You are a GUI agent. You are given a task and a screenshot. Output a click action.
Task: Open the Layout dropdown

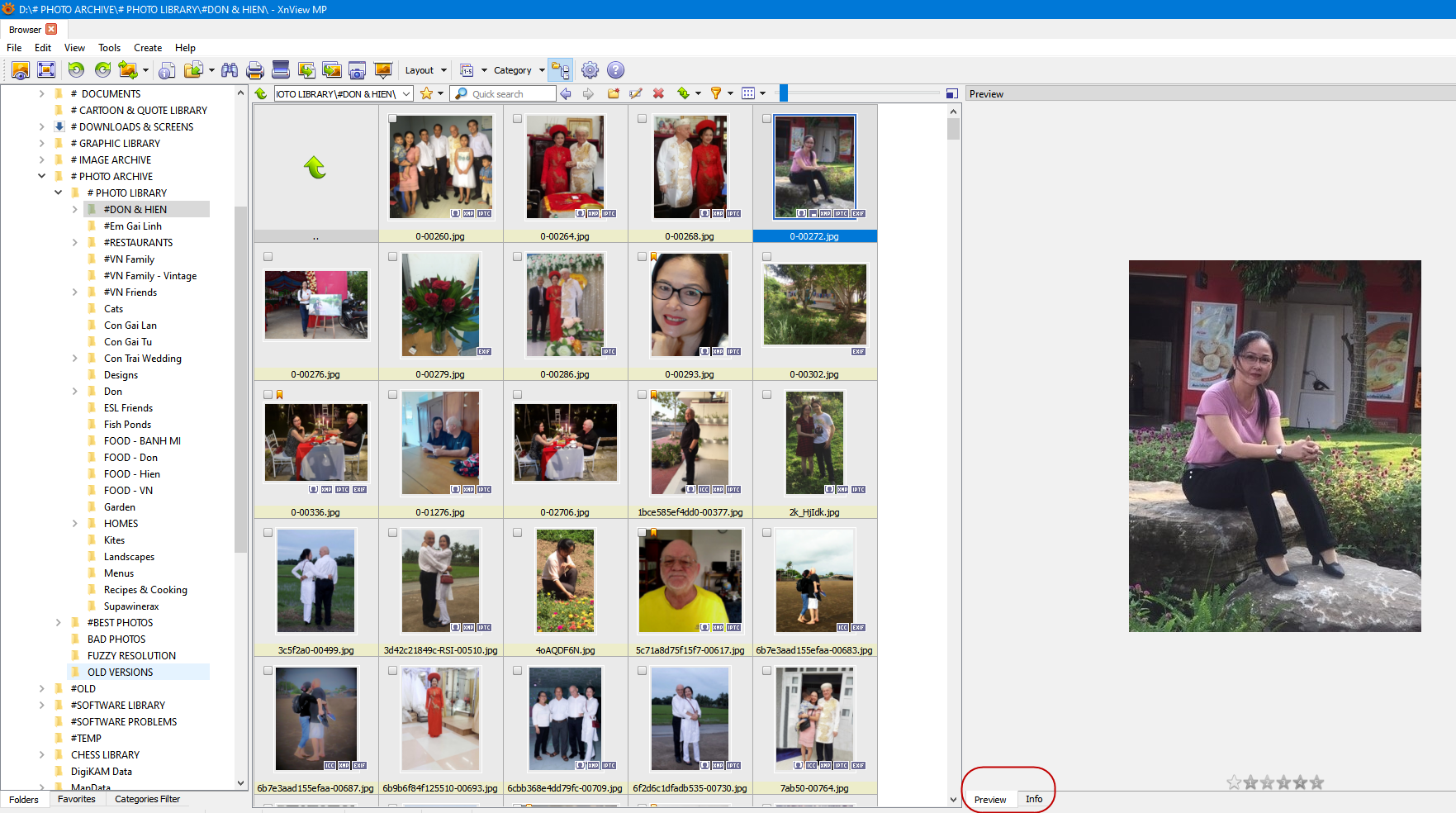(x=425, y=70)
